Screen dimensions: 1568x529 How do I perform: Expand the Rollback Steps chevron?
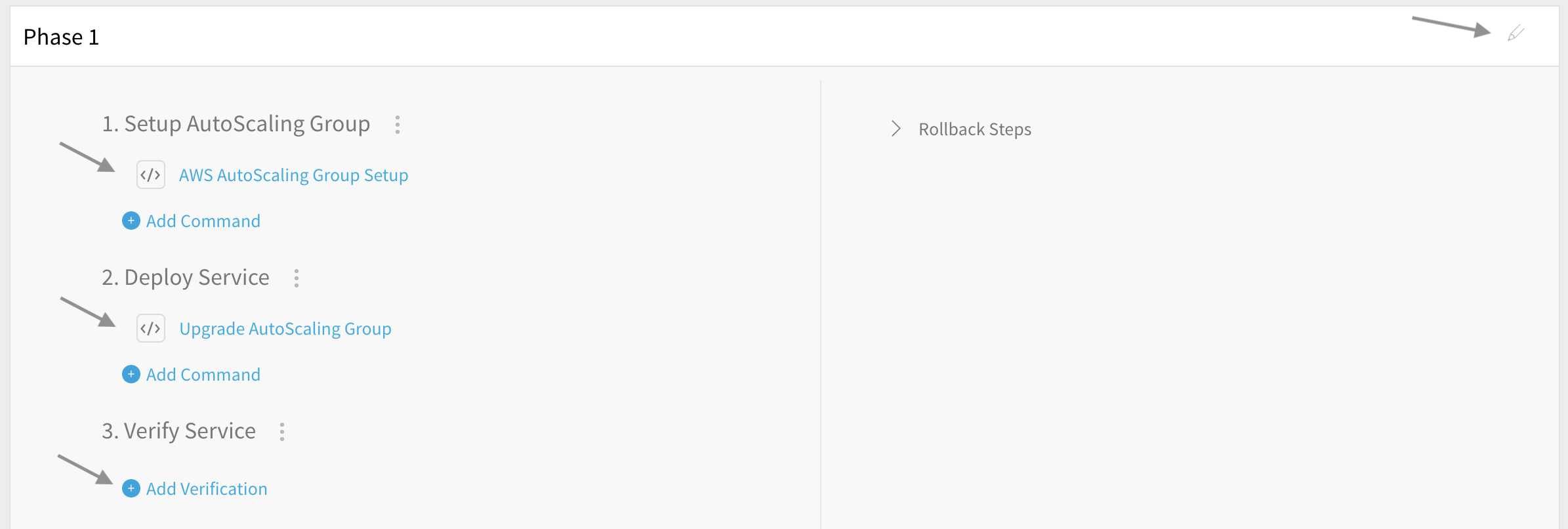click(x=896, y=129)
